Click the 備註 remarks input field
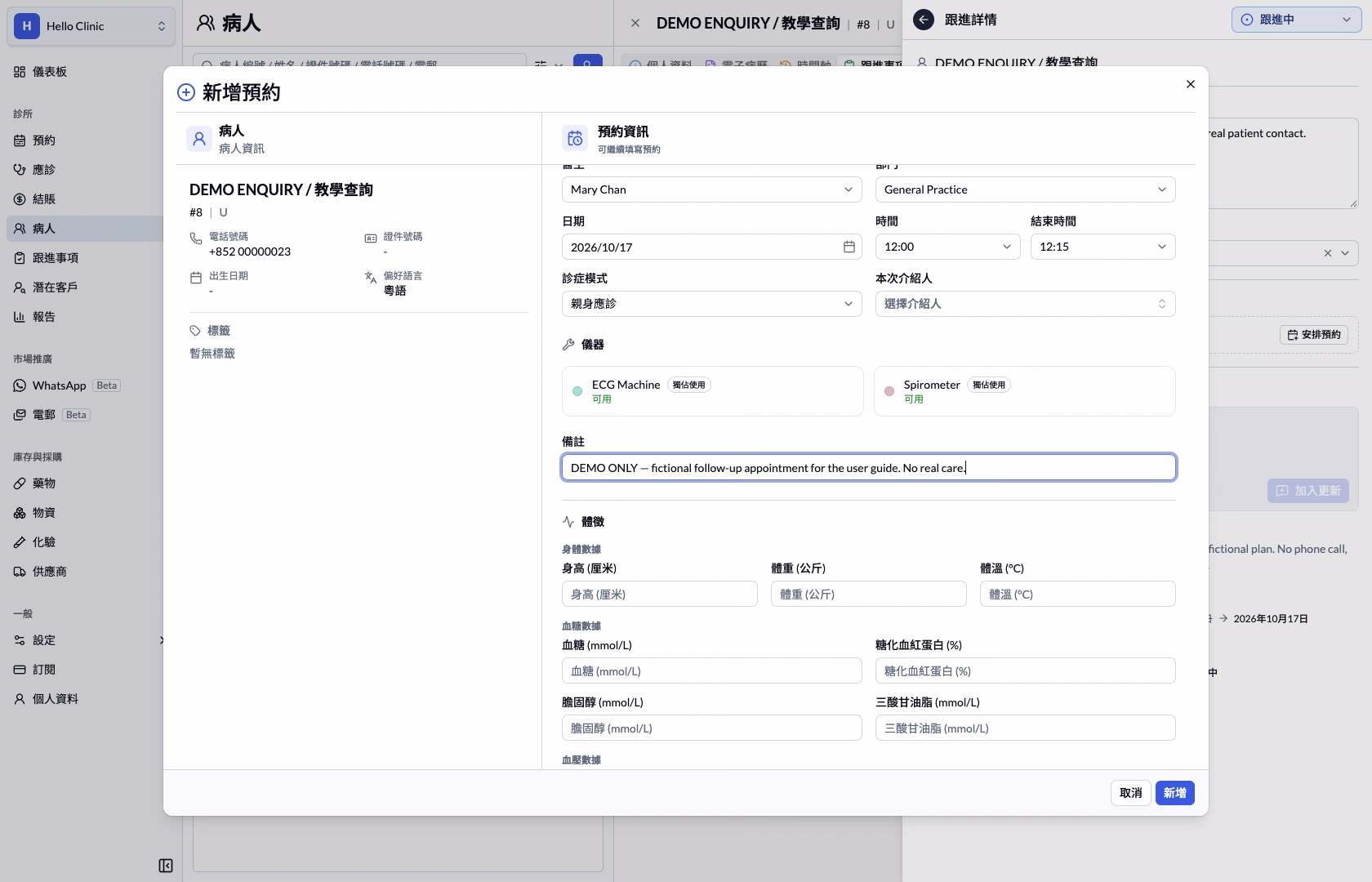The height and width of the screenshot is (882, 1372). pos(868,467)
